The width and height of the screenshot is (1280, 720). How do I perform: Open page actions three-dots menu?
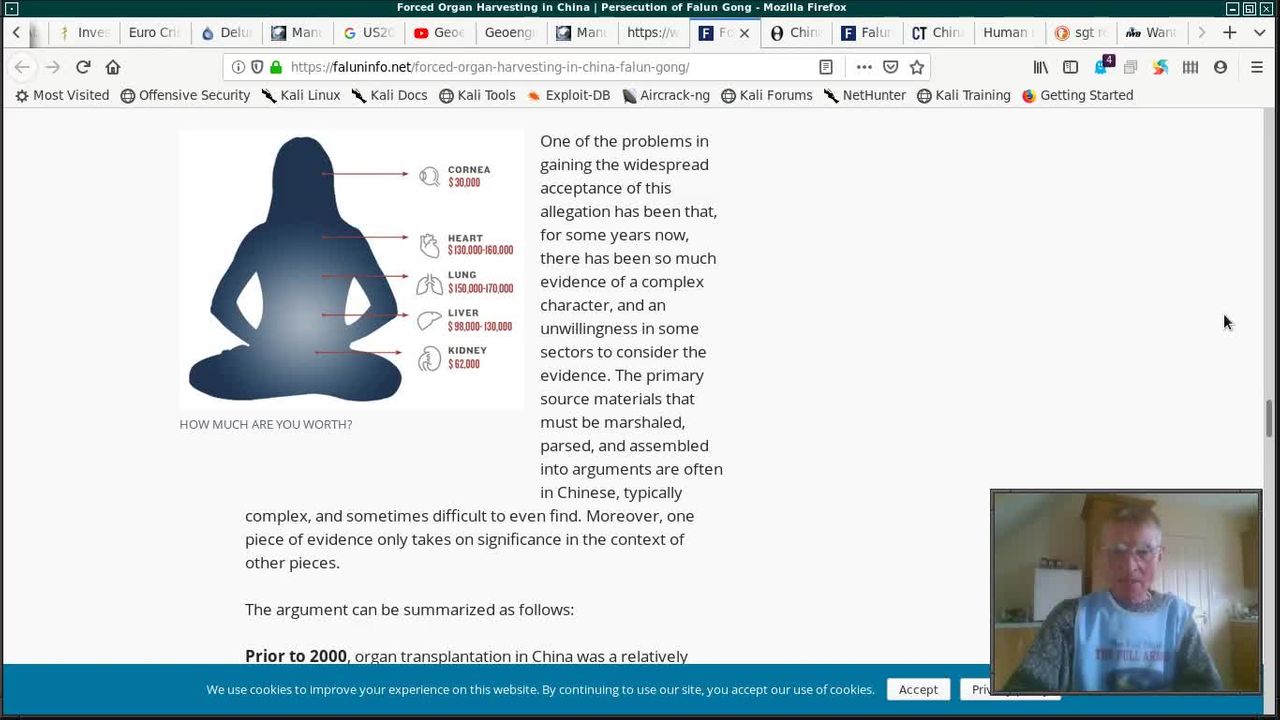point(864,67)
